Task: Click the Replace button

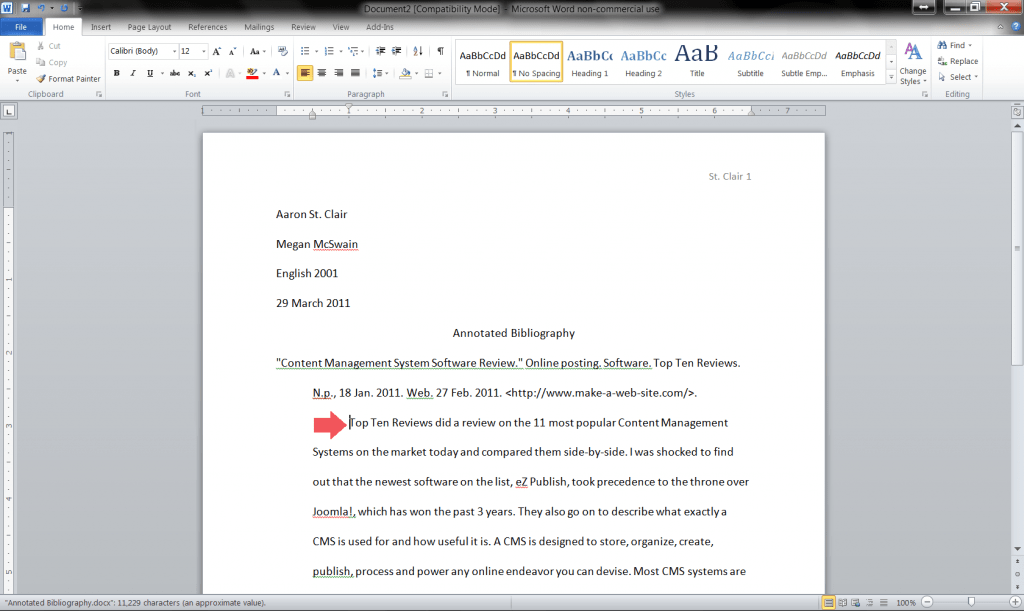Action: pos(958,61)
